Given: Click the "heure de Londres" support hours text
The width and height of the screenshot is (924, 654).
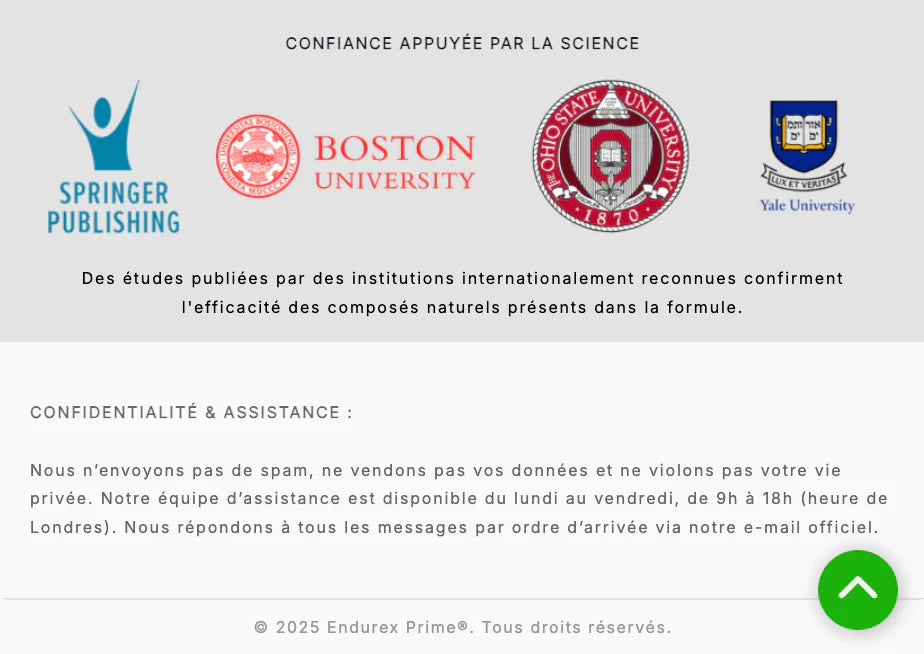Looking at the screenshot, I should pos(845,499).
